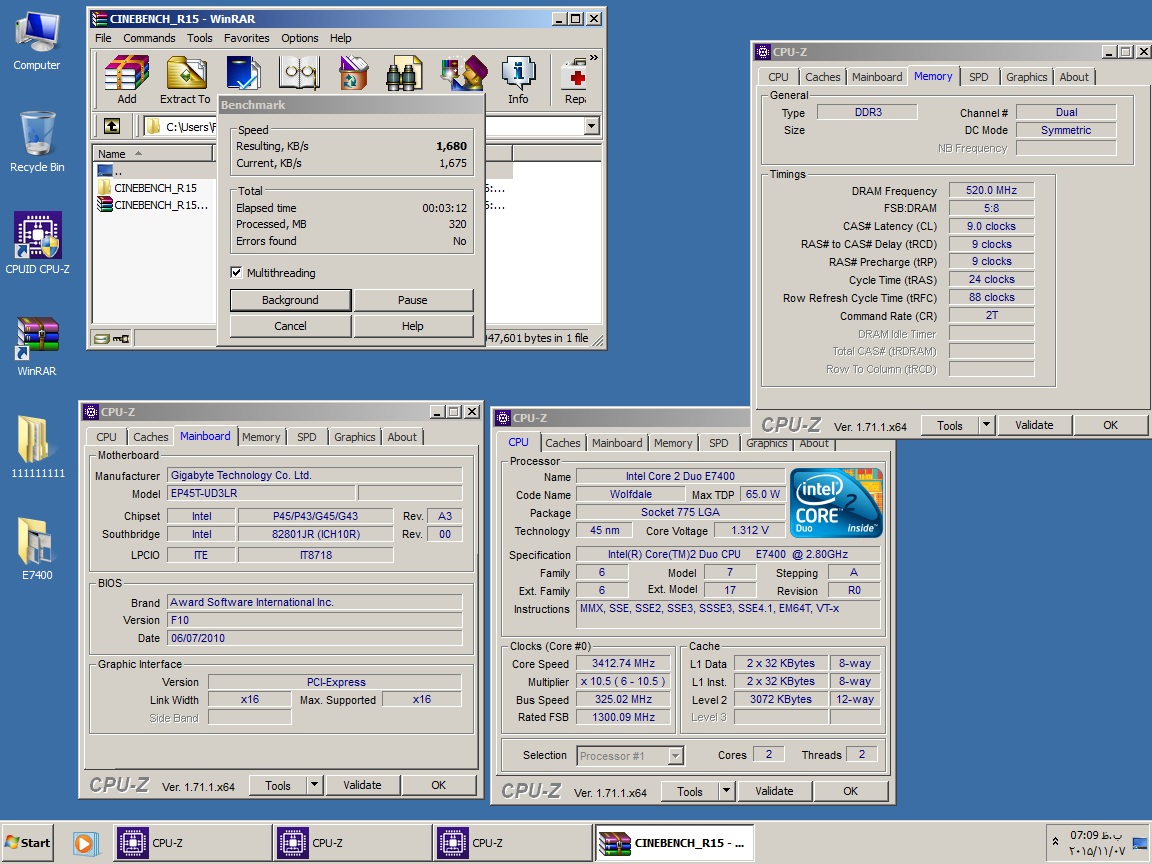The image size is (1152, 864).
Task: Click the first CPU-Z taskbar button
Action: pyautogui.click(x=192, y=843)
